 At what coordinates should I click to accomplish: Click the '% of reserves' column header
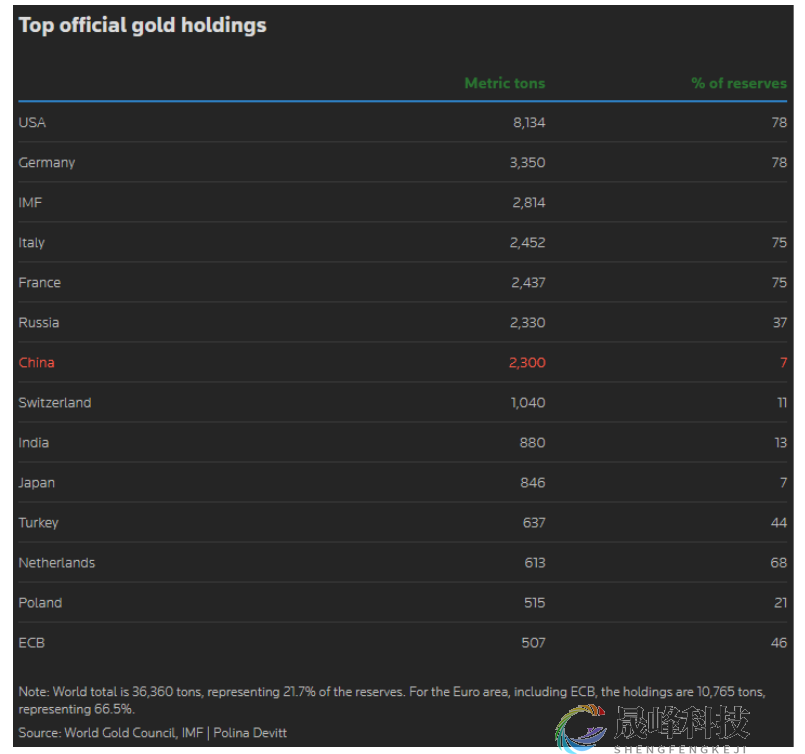tap(739, 83)
